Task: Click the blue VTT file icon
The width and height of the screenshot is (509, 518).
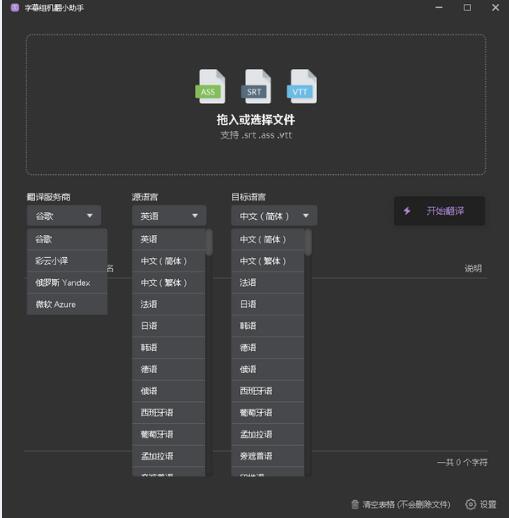Action: (x=302, y=86)
